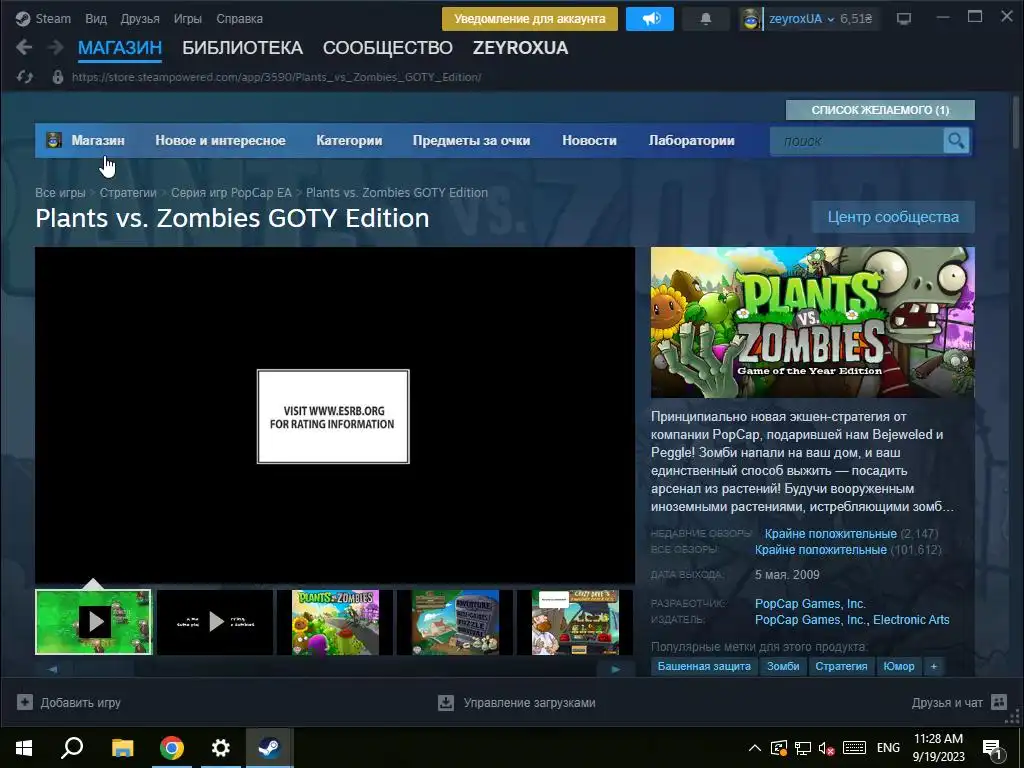Open the Справка menu
Viewport: 1024px width, 768px height.
click(x=239, y=19)
